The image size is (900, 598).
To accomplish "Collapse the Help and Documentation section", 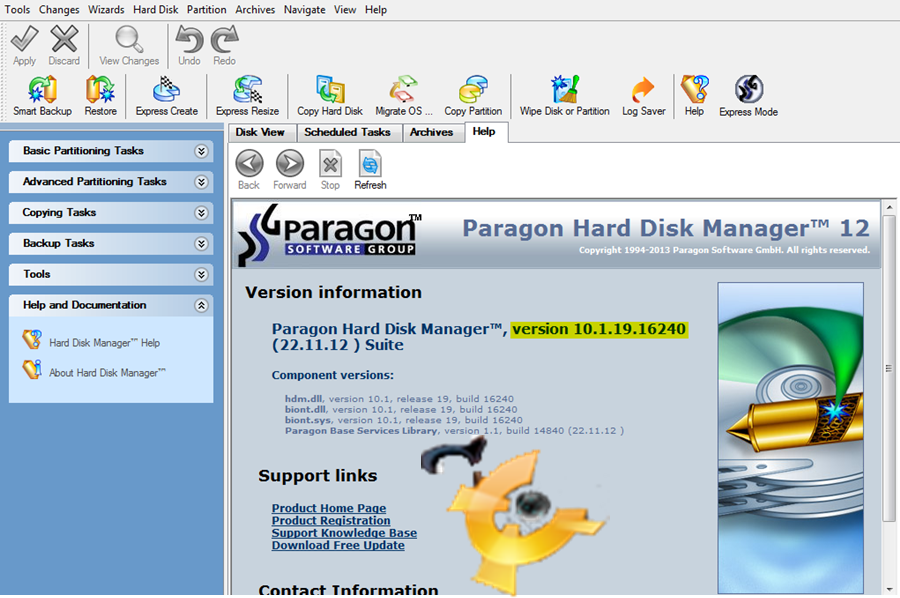I will [201, 306].
